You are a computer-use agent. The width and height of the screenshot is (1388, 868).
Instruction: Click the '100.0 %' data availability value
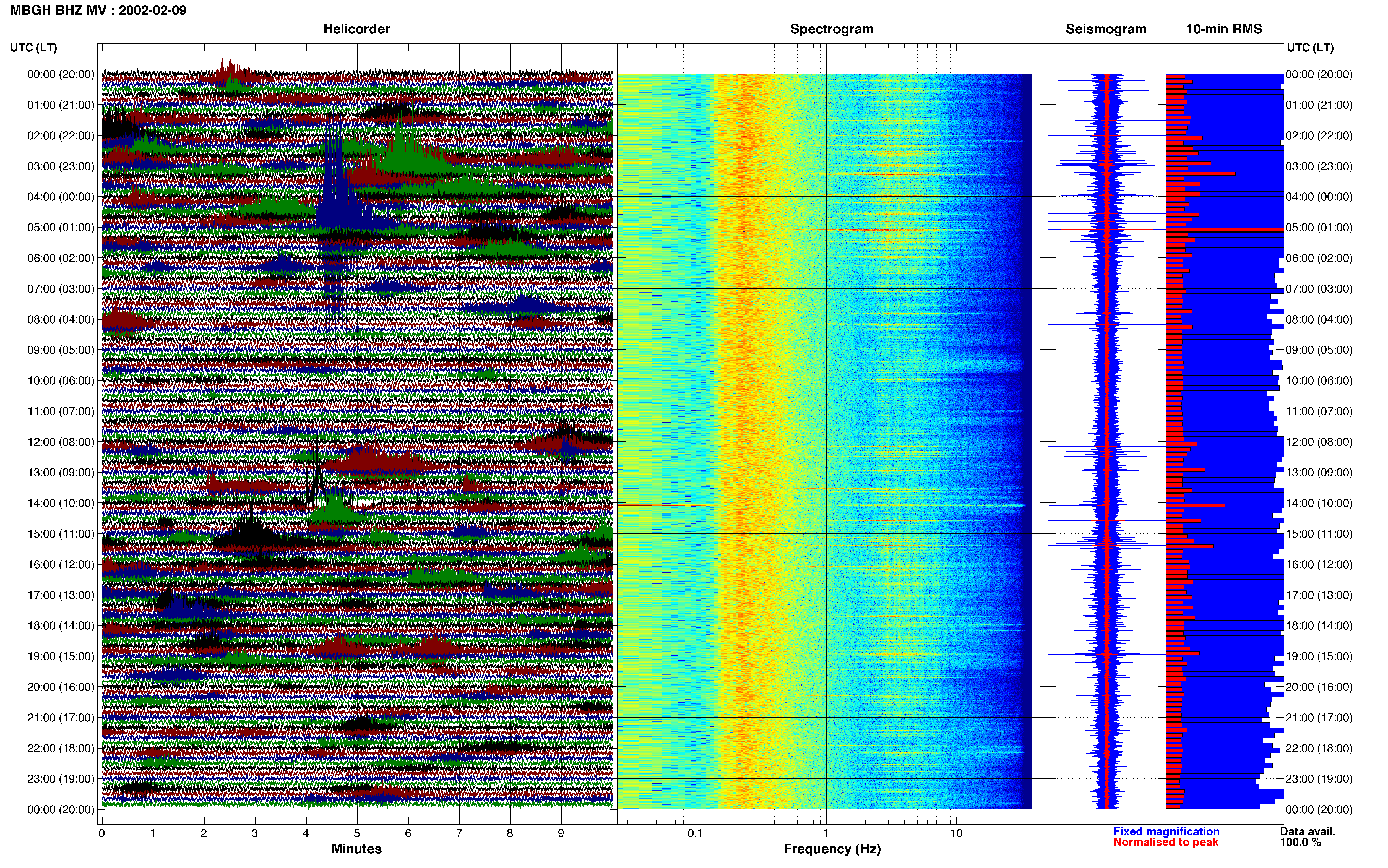click(x=1300, y=842)
